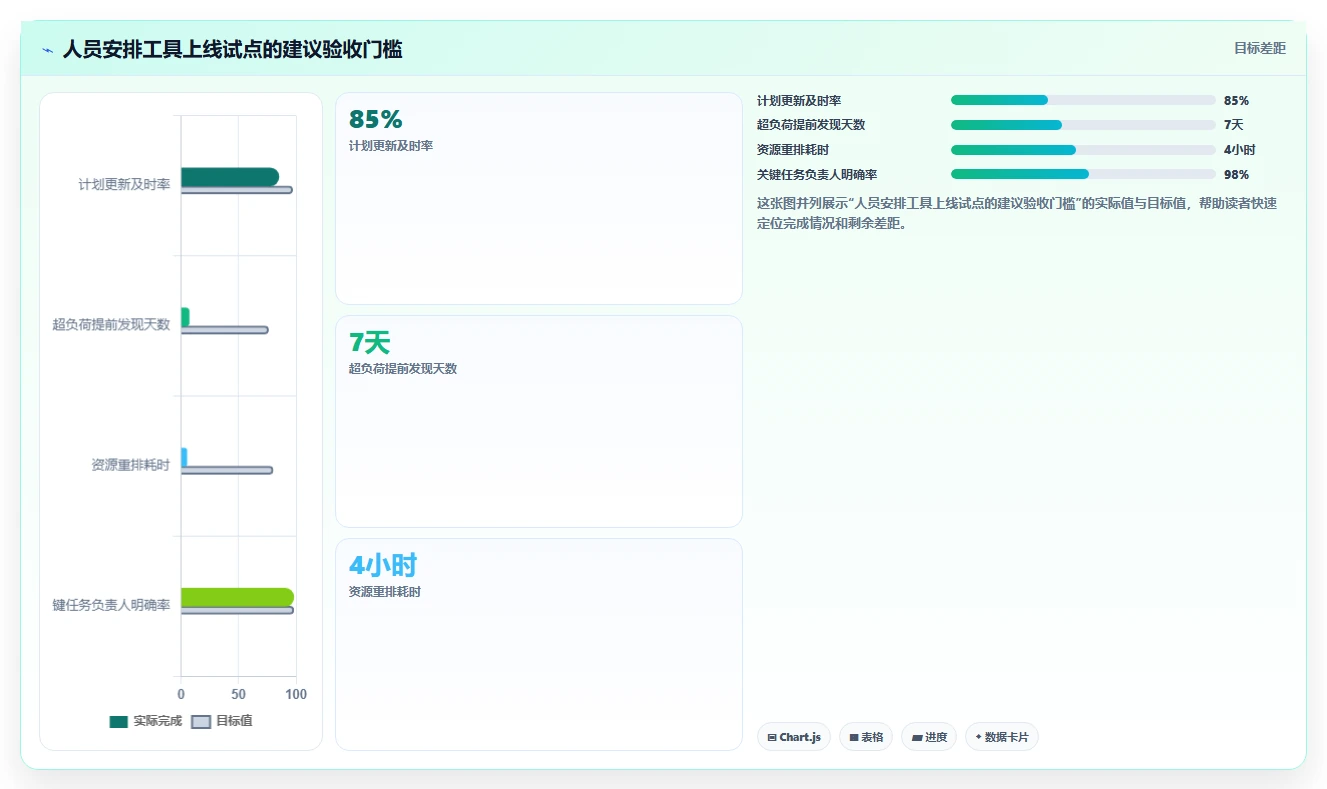Select the 进度 tag
Screen dimensions: 1327x789
click(929, 737)
